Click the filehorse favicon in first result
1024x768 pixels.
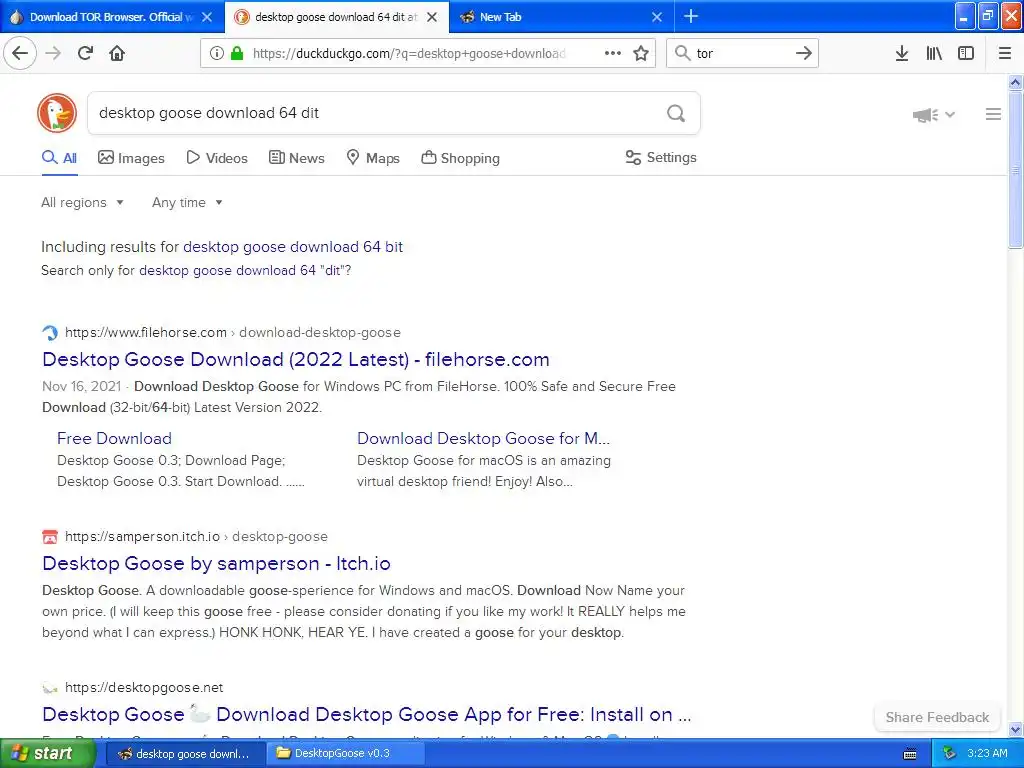[50, 332]
